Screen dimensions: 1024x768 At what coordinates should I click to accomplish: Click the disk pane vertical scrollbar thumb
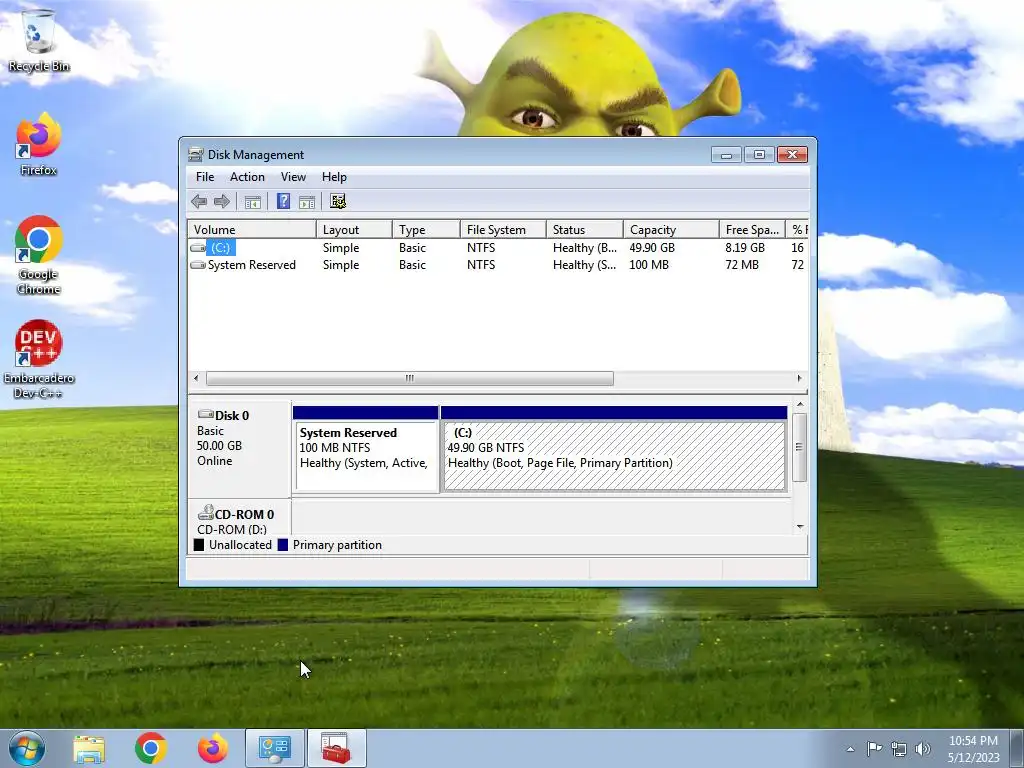pyautogui.click(x=800, y=447)
